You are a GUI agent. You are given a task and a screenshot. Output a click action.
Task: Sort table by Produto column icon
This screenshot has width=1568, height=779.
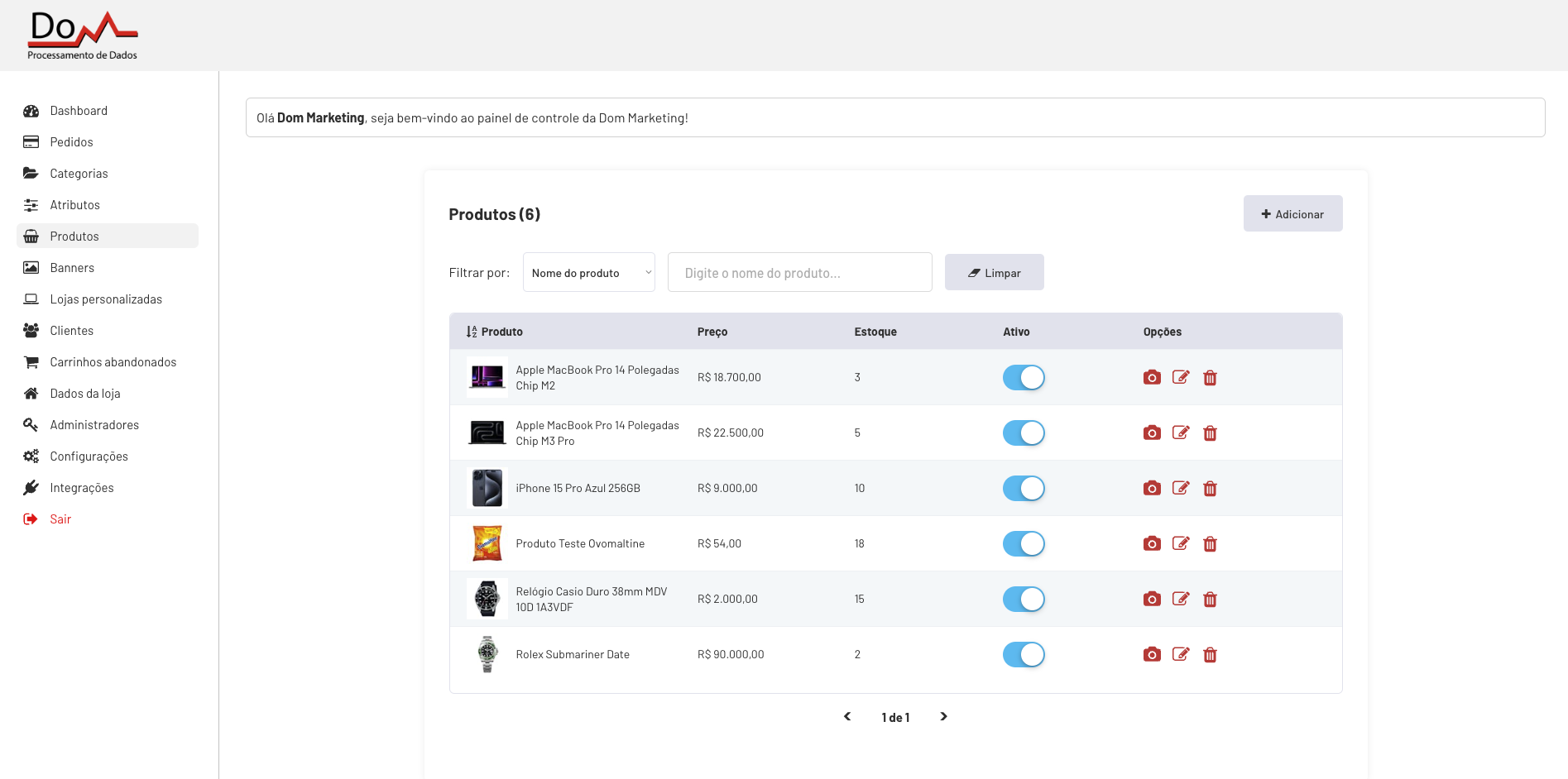click(472, 332)
